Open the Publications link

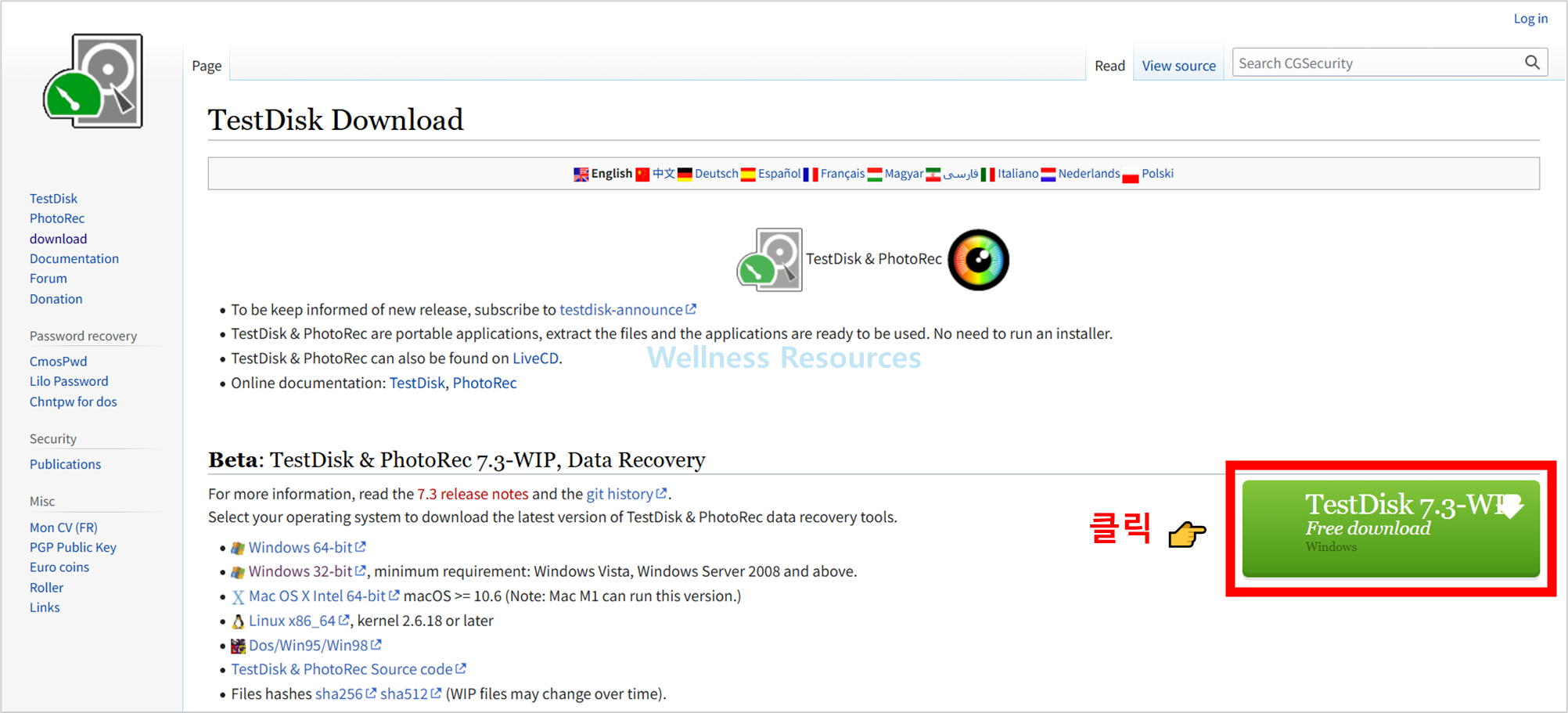pyautogui.click(x=65, y=464)
